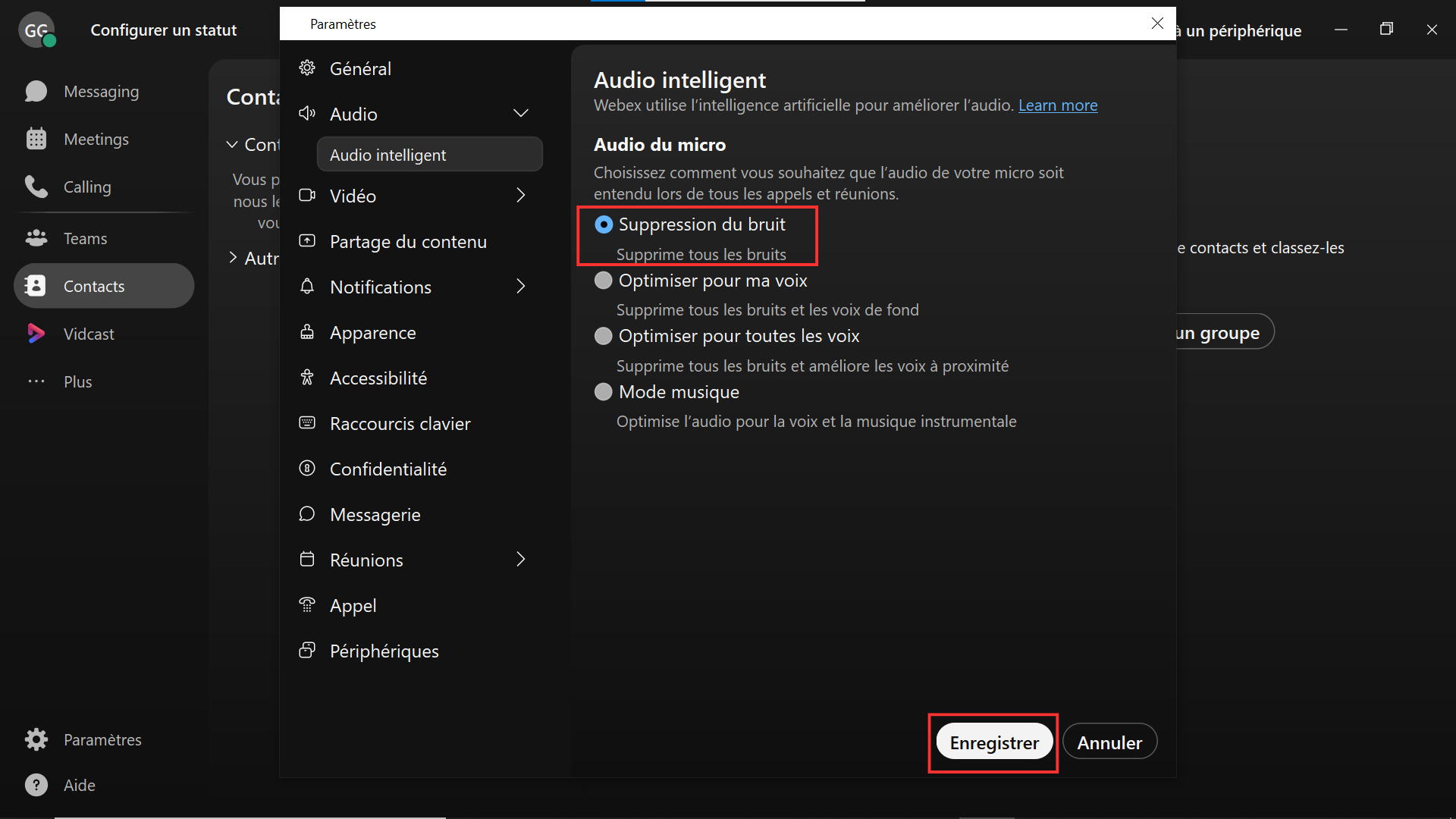
Task: Click the Contacts card icon in sidebar
Action: (x=36, y=286)
